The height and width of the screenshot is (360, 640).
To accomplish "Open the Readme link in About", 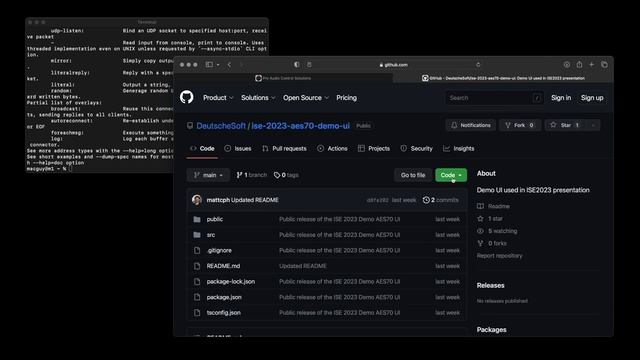I will [x=493, y=206].
